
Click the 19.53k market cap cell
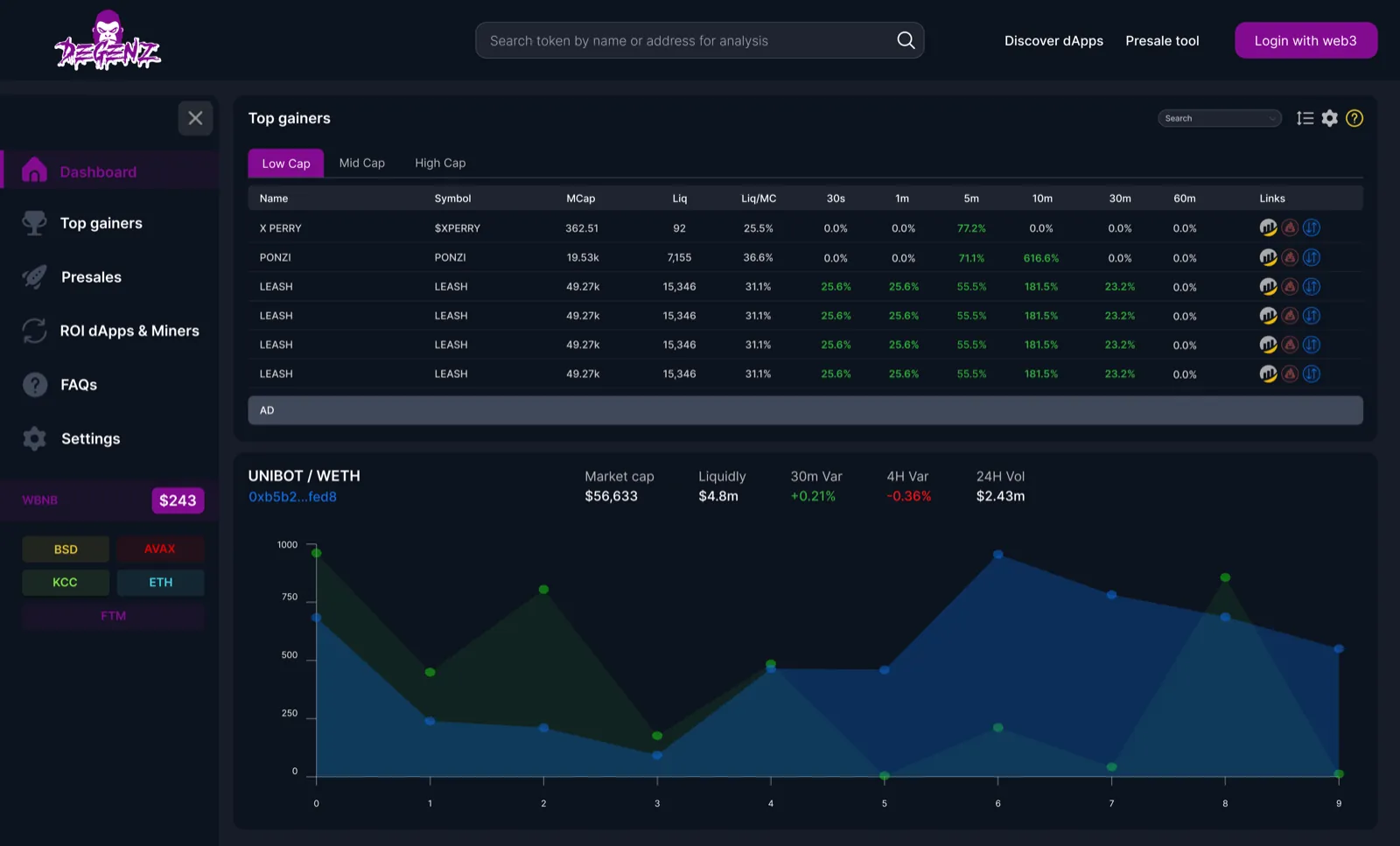click(x=583, y=257)
